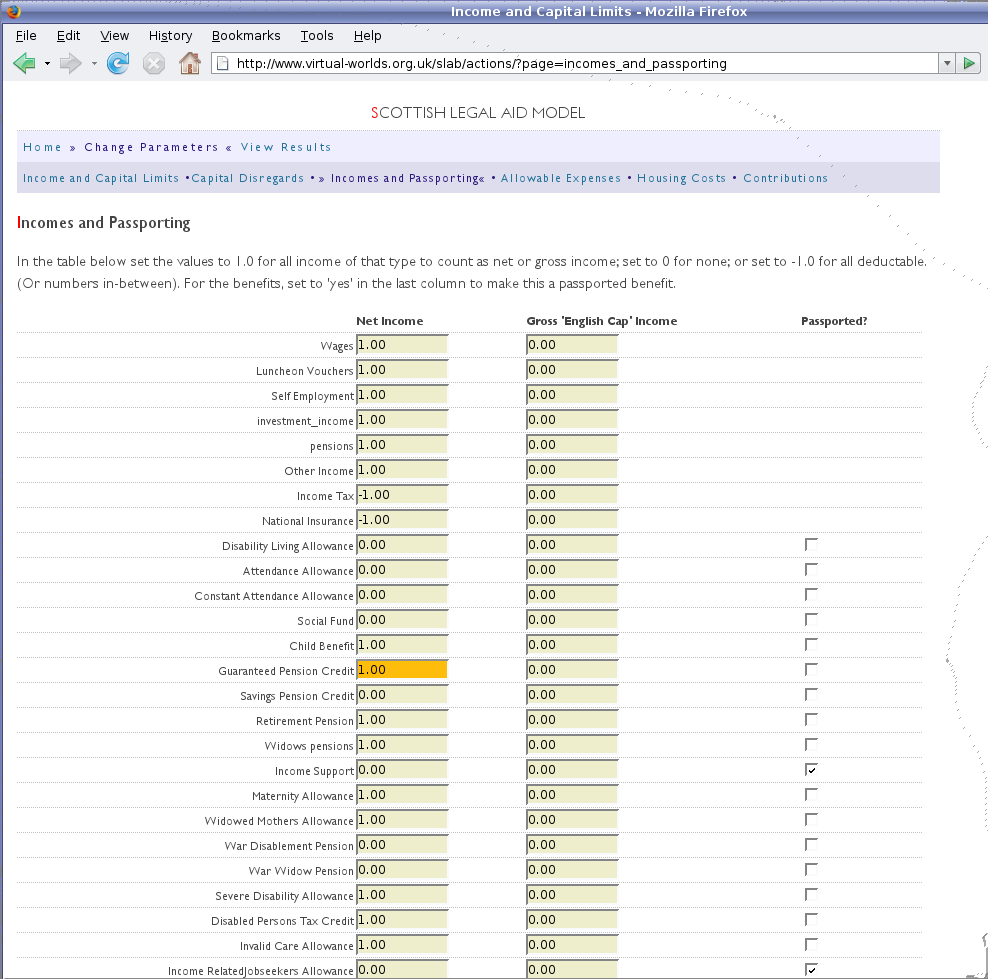This screenshot has height=979, width=988.
Task: Go to the Home page icon
Action: 189,64
